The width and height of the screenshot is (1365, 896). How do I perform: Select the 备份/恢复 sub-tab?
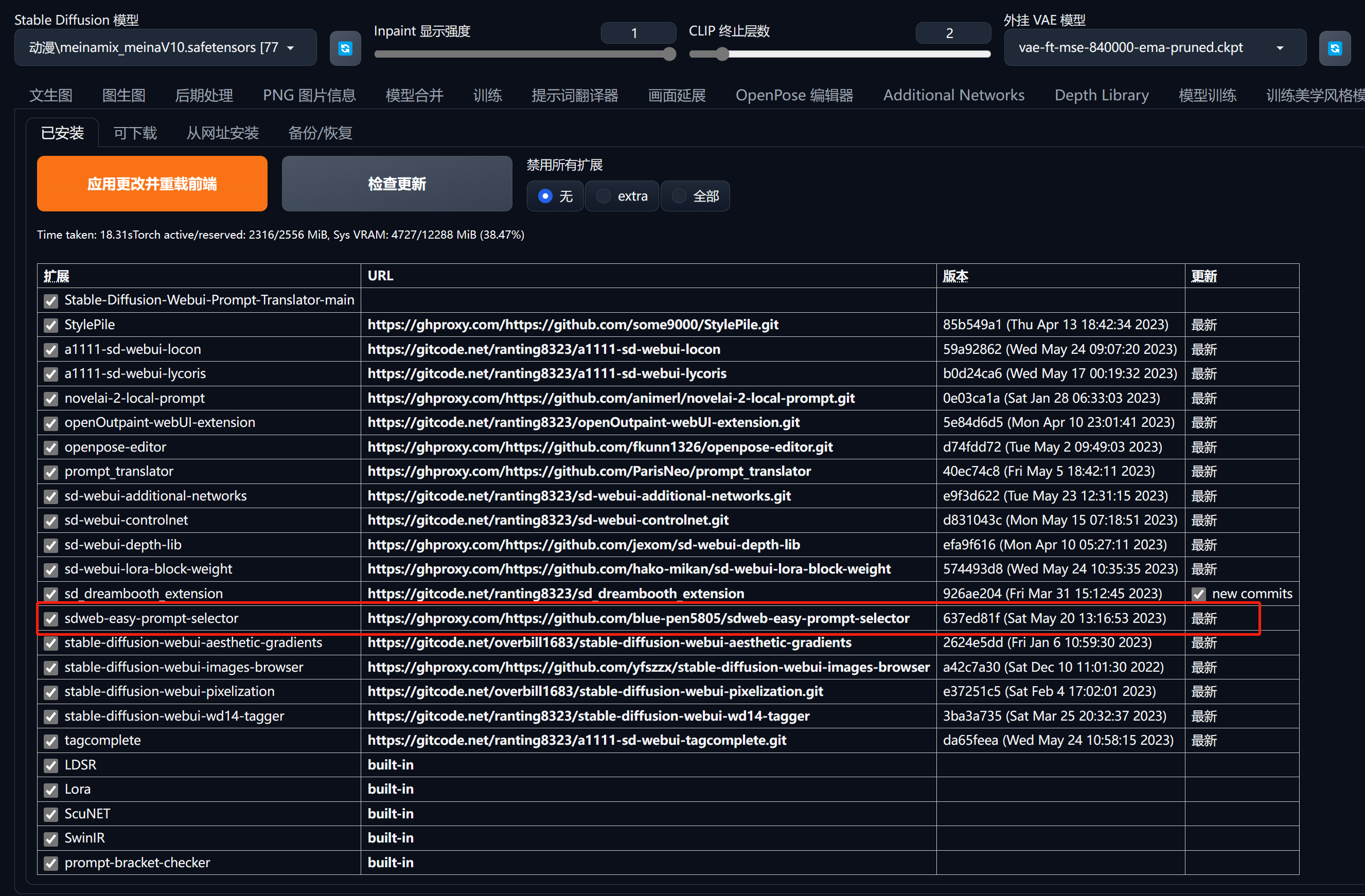click(320, 133)
